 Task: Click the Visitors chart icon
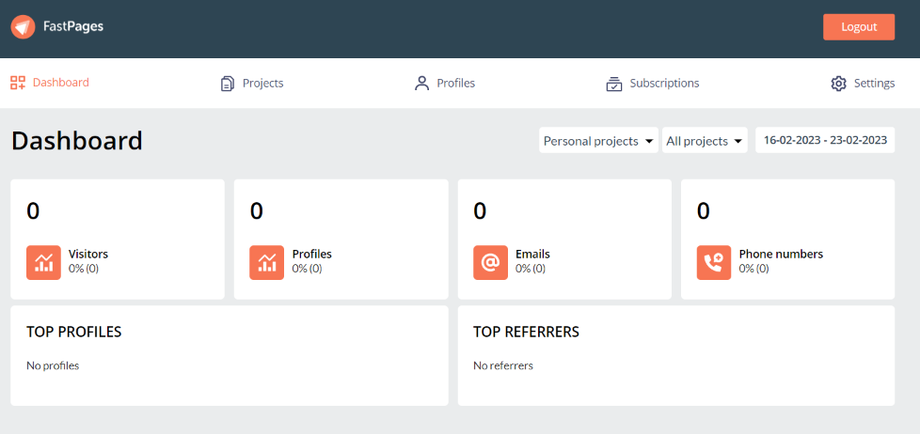point(43,261)
